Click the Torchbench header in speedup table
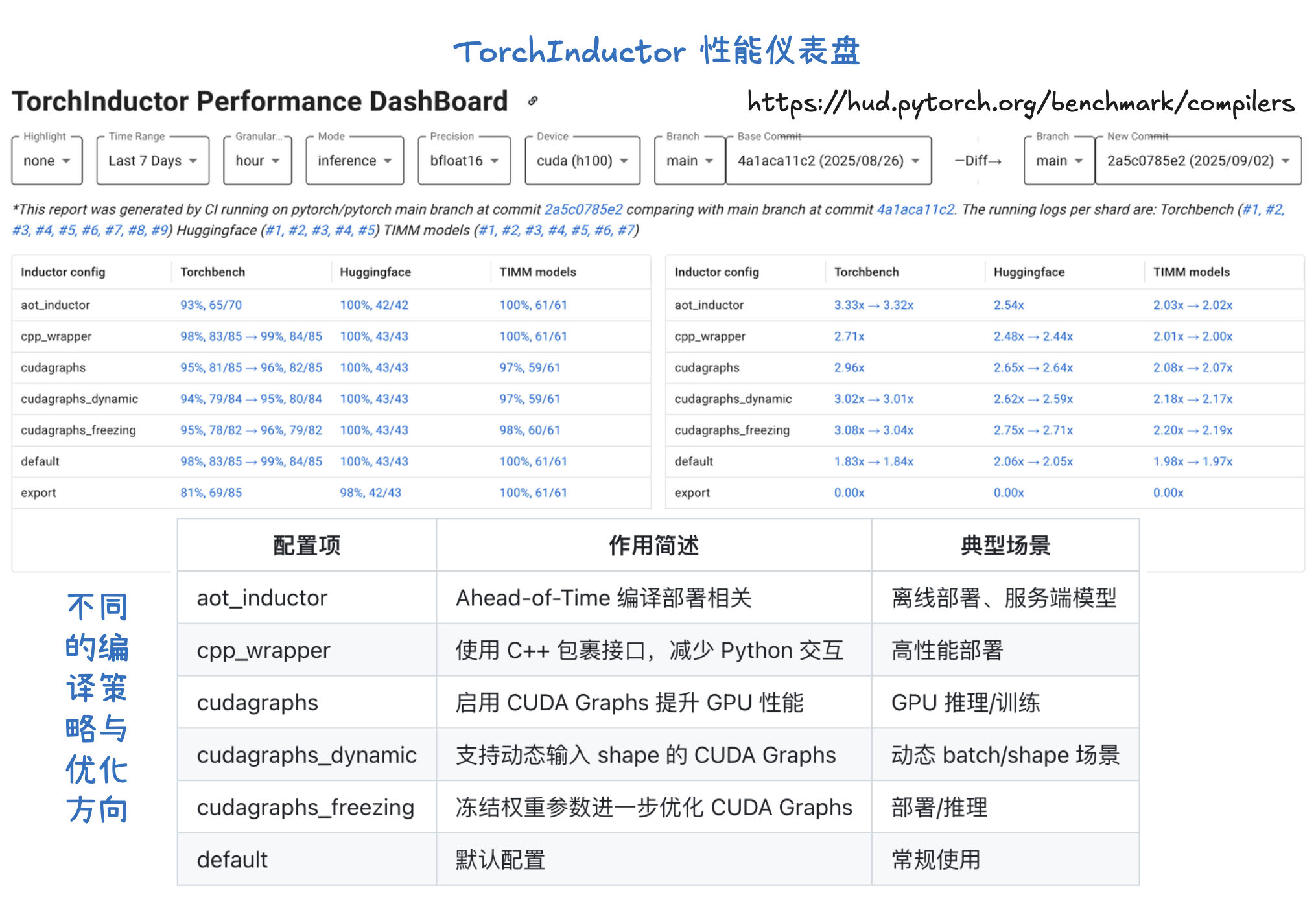The height and width of the screenshot is (919, 1316). pyautogui.click(x=866, y=272)
